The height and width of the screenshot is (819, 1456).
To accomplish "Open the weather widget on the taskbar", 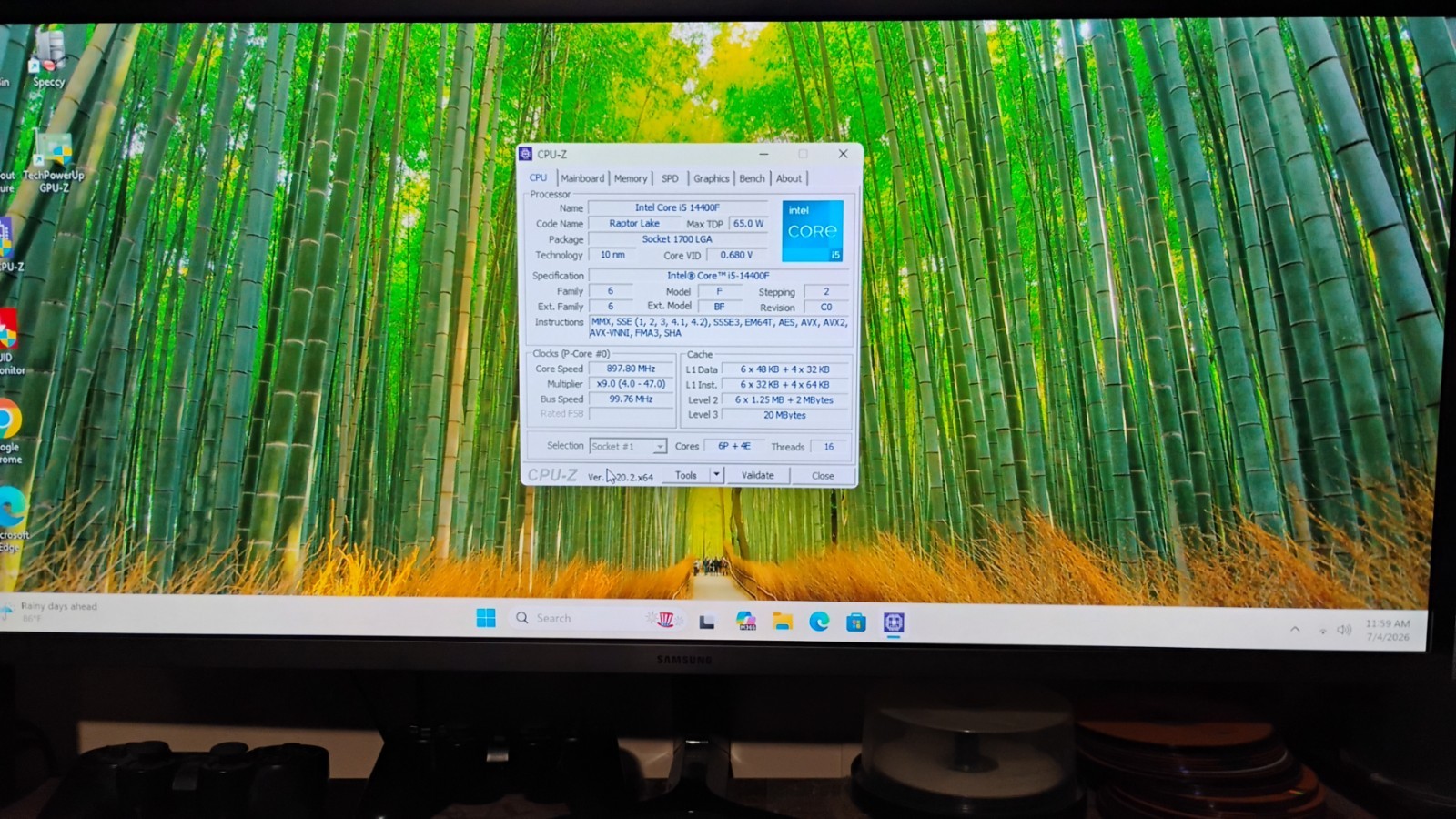I will click(x=50, y=612).
